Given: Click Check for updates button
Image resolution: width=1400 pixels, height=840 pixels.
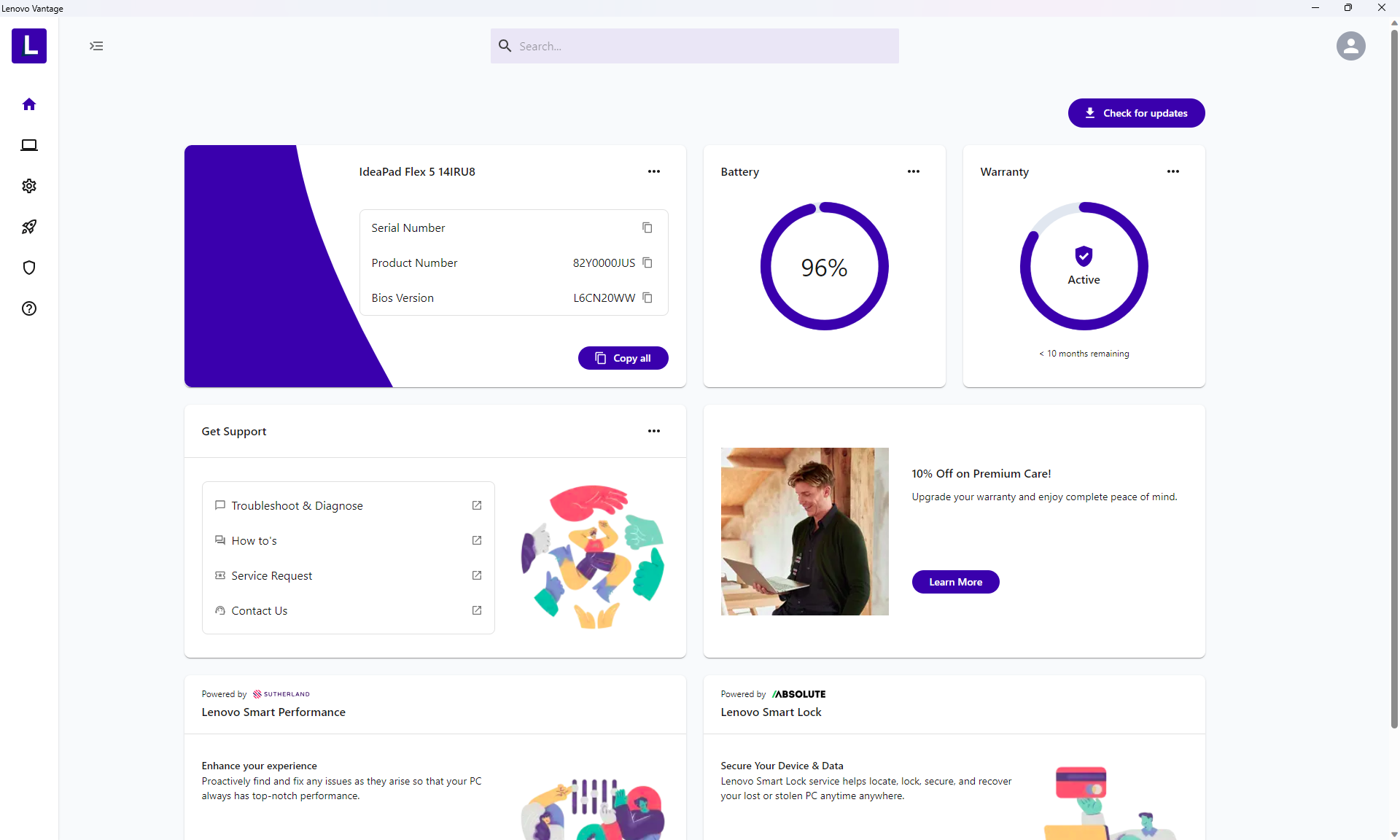Looking at the screenshot, I should 1136,113.
